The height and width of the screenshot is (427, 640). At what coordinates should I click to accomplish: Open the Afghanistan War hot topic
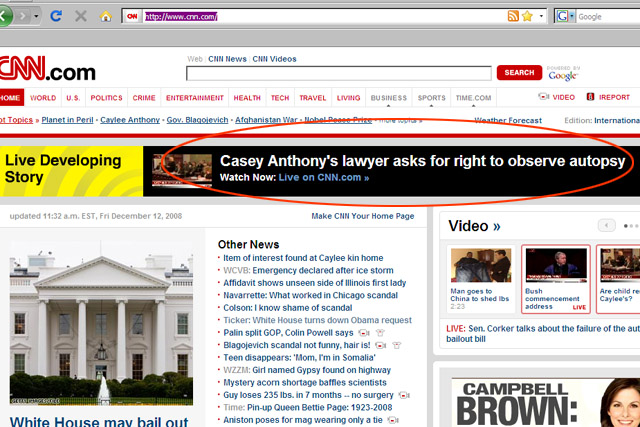click(266, 120)
